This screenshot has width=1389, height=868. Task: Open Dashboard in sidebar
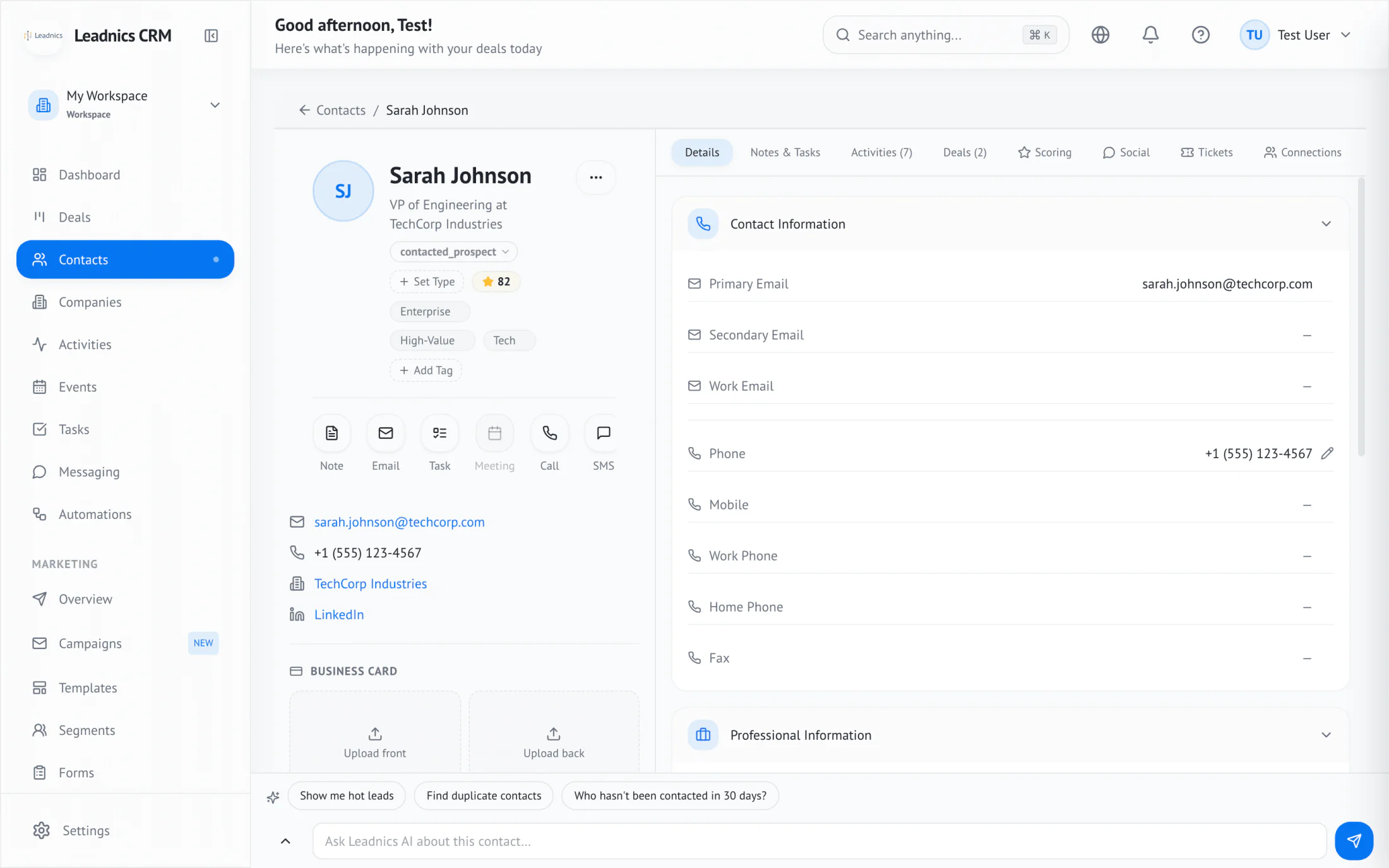tap(125, 175)
